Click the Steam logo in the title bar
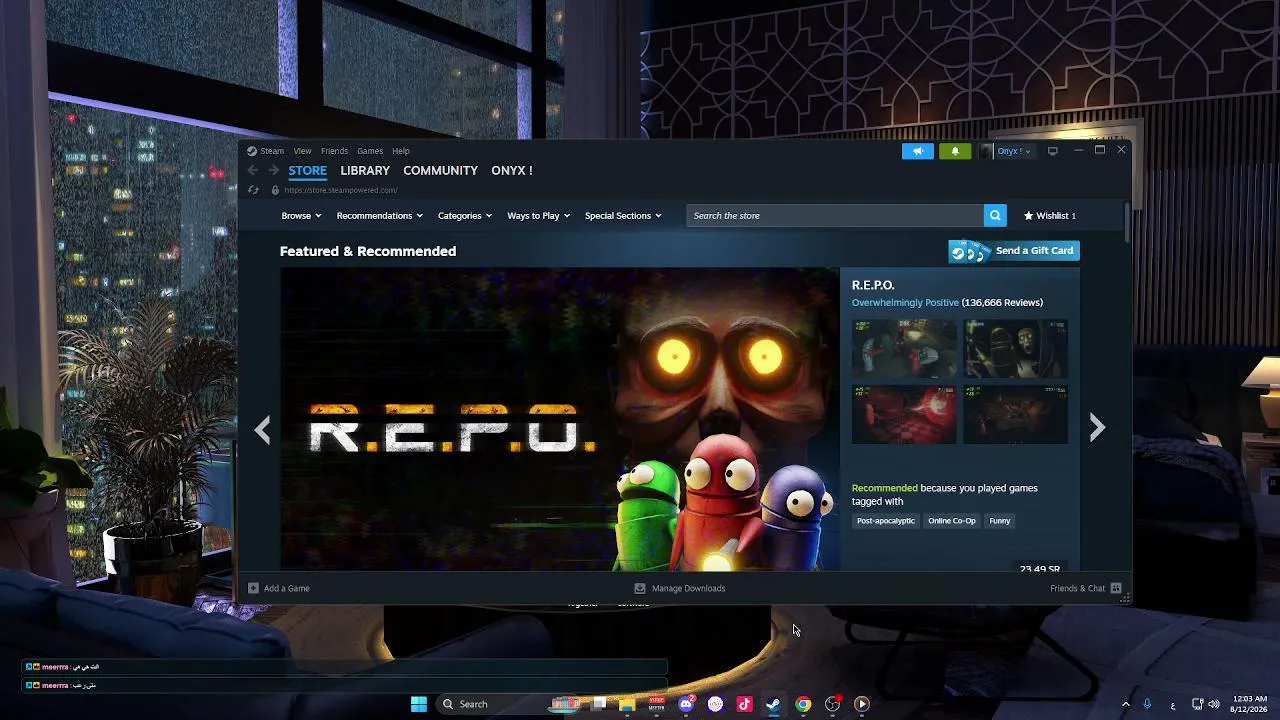The height and width of the screenshot is (720, 1280). point(252,151)
